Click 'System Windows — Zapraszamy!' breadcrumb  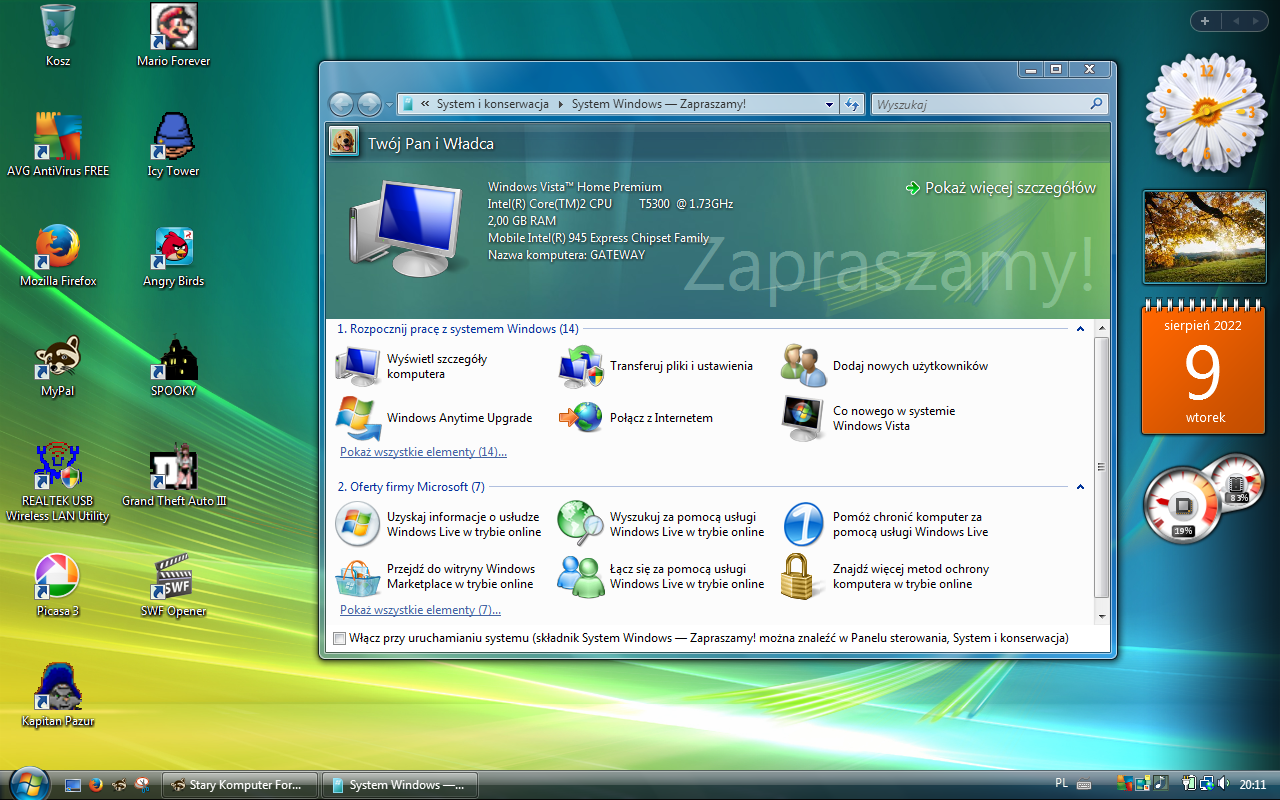(658, 104)
